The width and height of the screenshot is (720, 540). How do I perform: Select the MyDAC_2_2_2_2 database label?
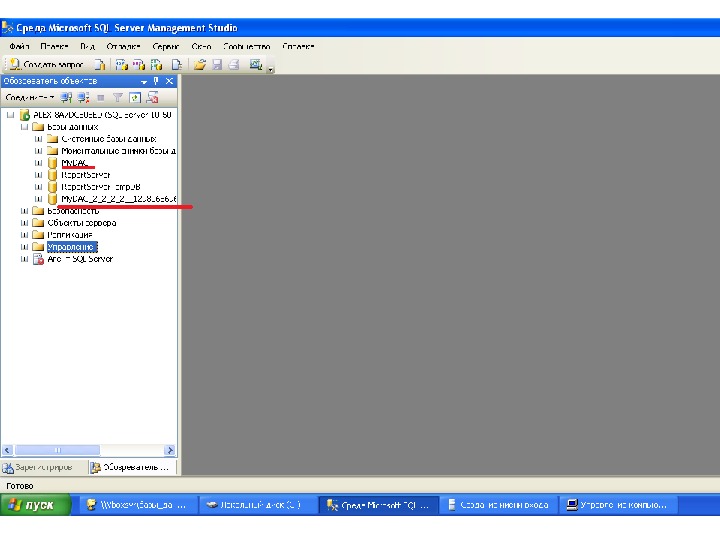click(x=119, y=199)
